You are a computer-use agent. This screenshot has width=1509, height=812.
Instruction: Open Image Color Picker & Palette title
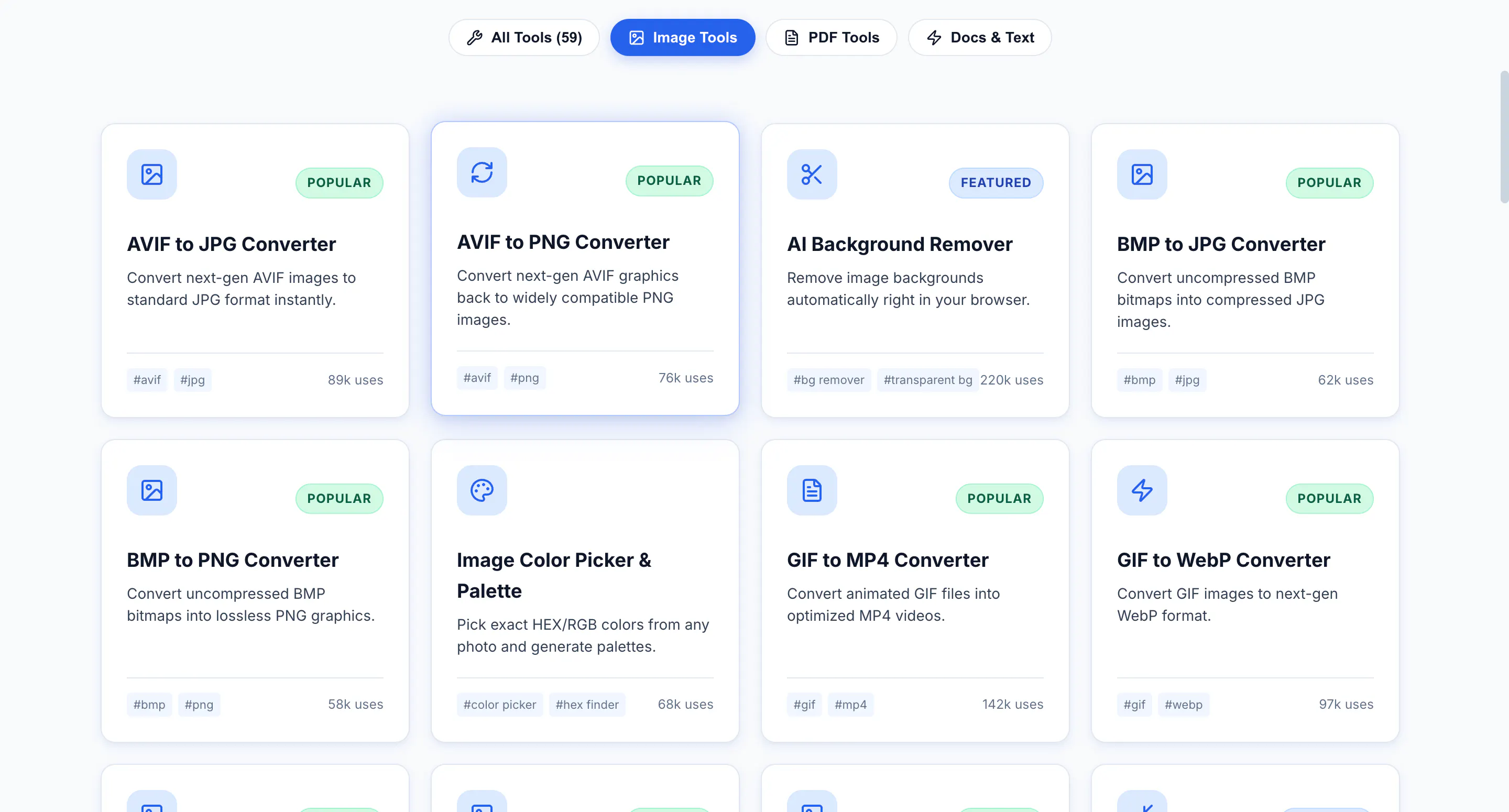pos(554,575)
